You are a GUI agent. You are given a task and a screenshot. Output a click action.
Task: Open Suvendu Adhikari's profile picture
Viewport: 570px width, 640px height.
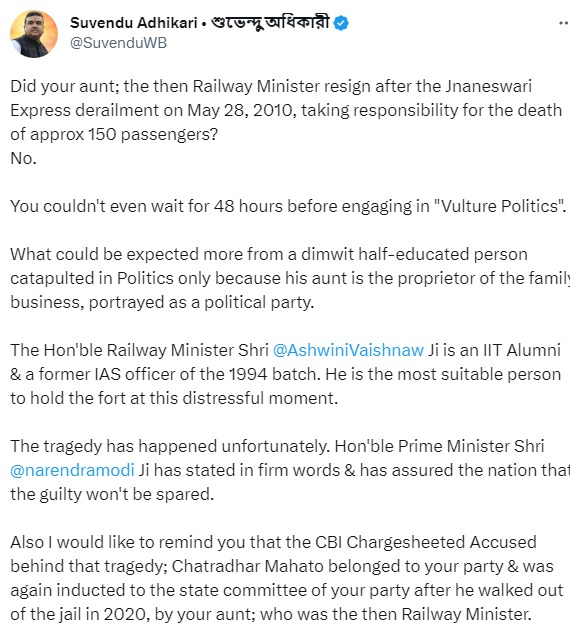click(x=34, y=34)
